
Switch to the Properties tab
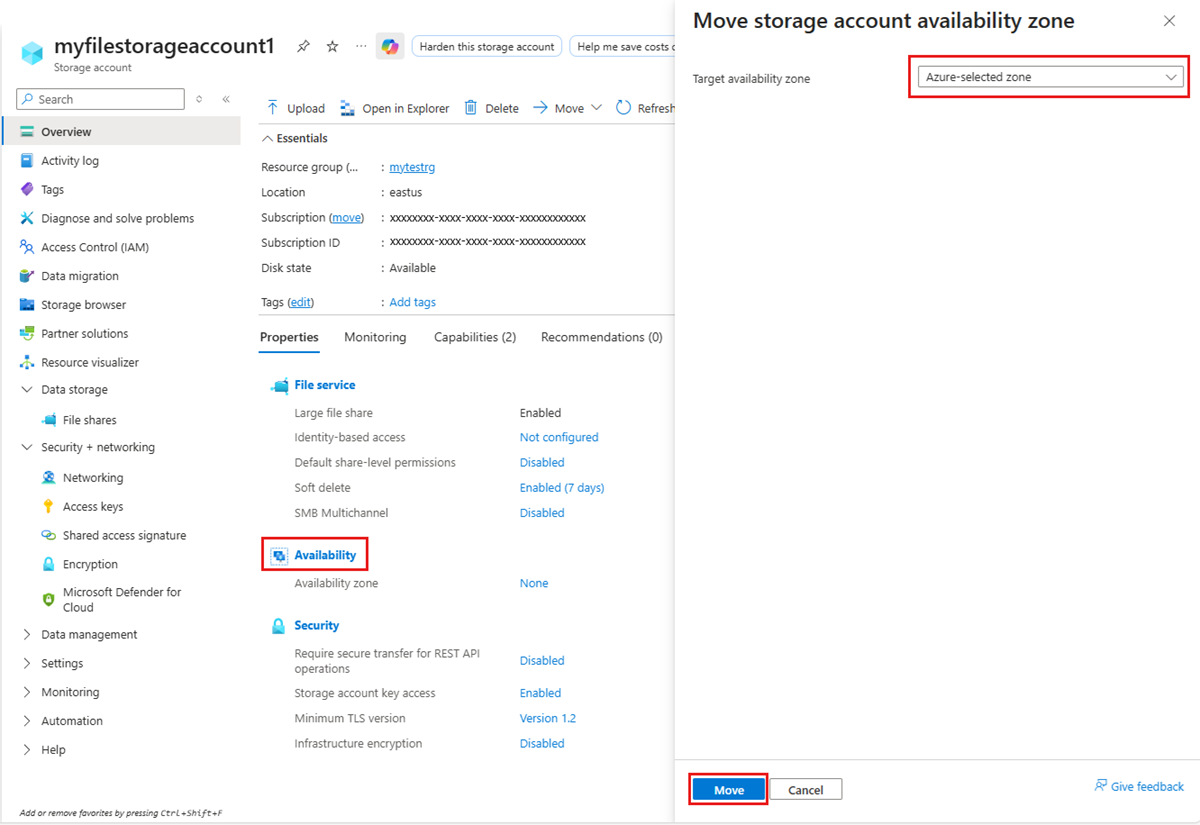point(289,337)
